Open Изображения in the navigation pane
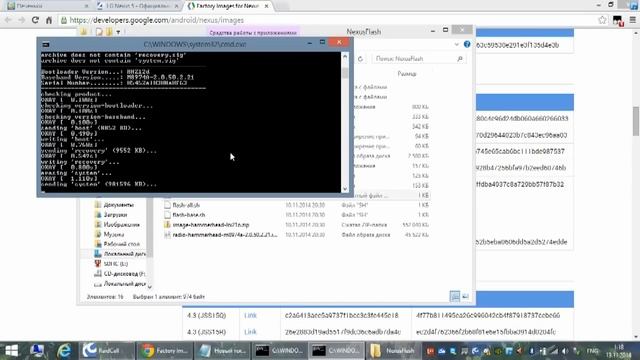 coord(121,225)
